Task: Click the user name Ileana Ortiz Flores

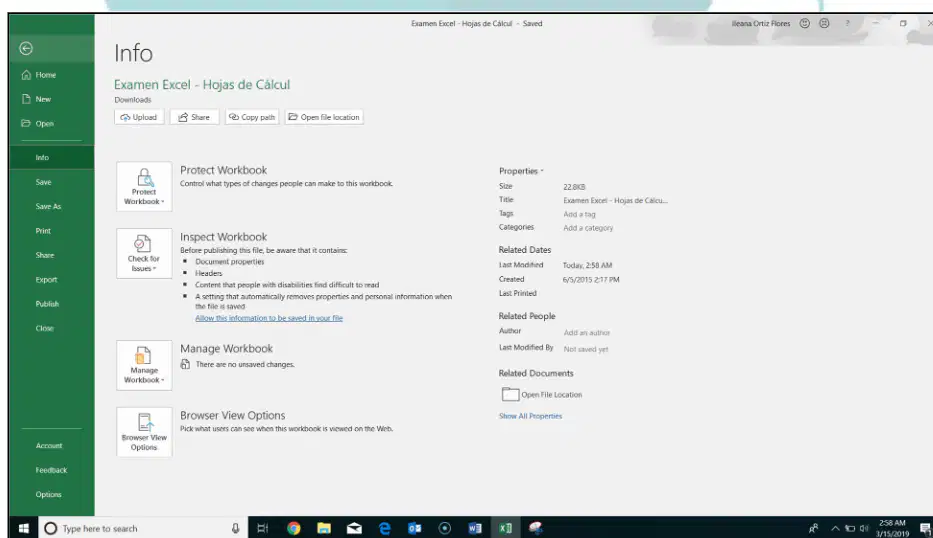Action: 760,24
